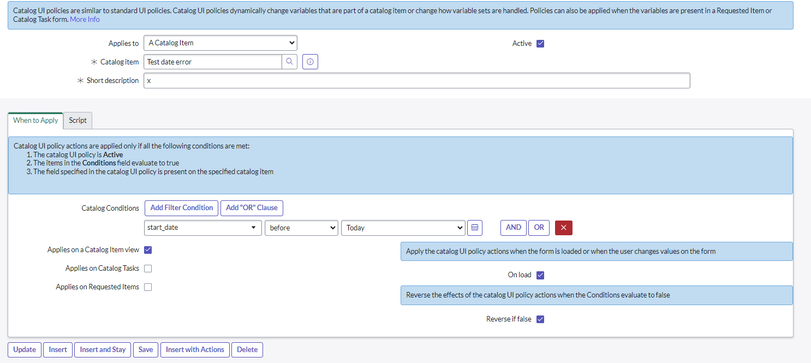811x363 pixels.
Task: Click the Insert and Stay button
Action: [103, 350]
